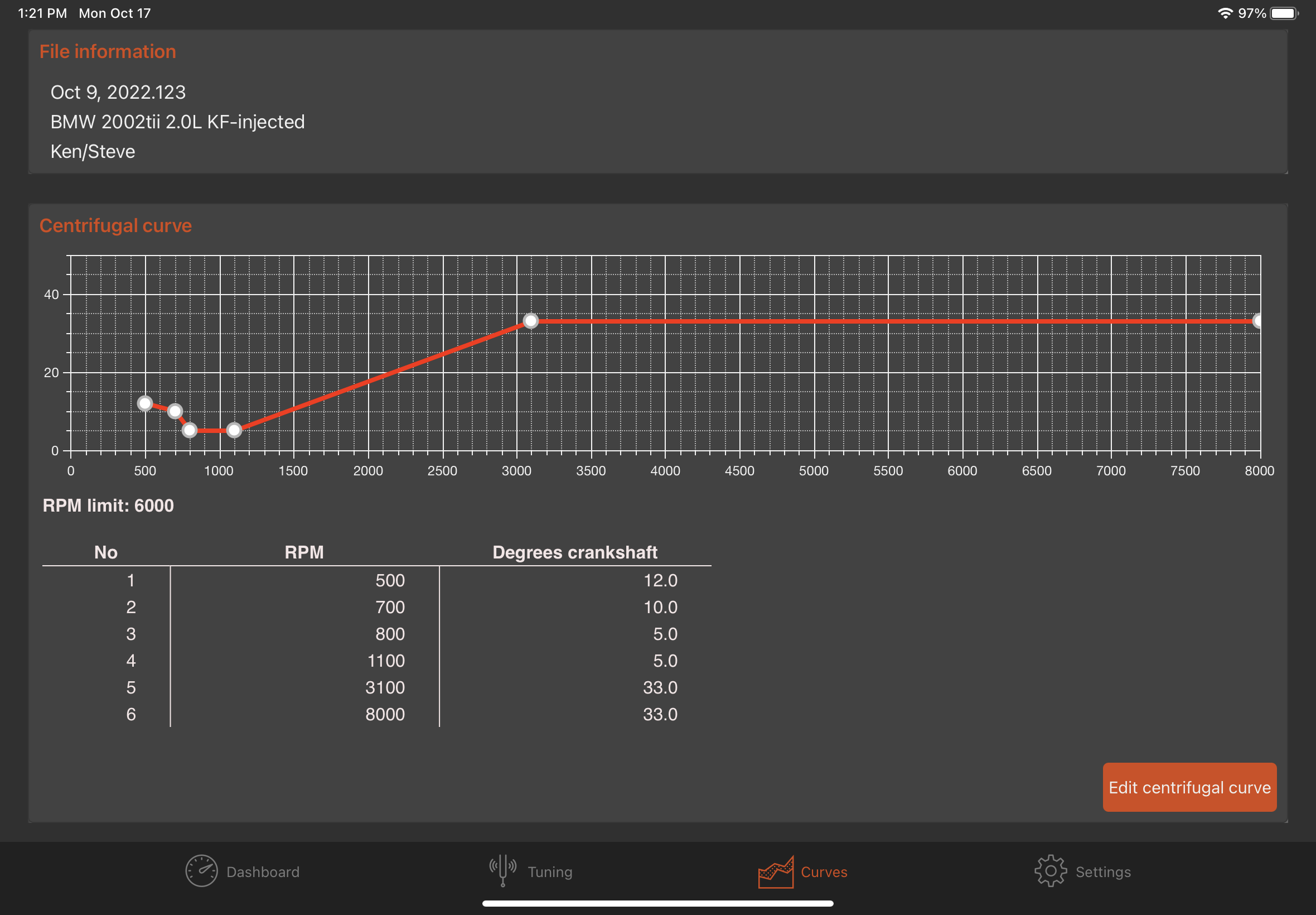The width and height of the screenshot is (1316, 915).
Task: Switch to the Tuning tab label
Action: [549, 872]
